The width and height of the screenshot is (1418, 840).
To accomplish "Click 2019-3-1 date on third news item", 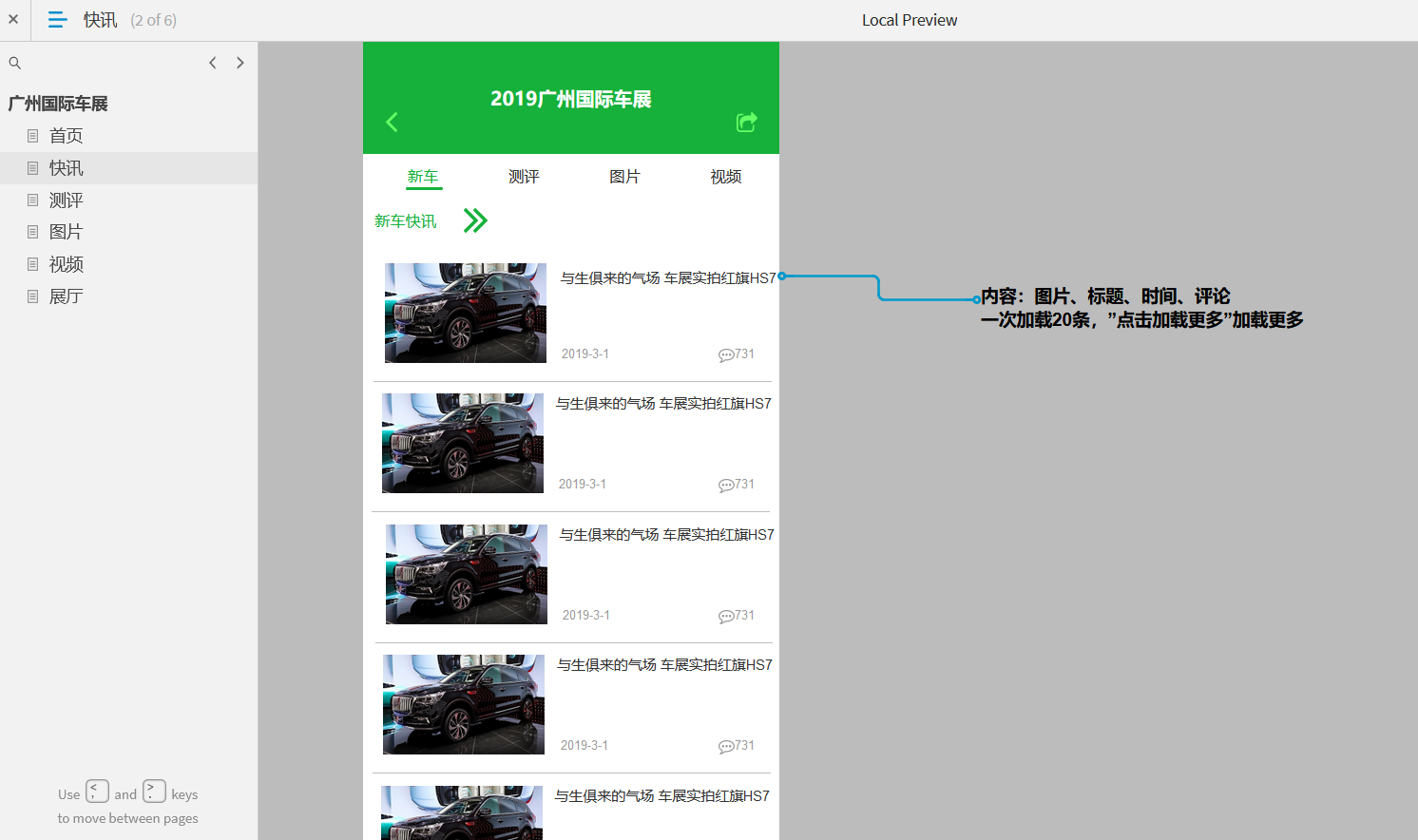I will click(586, 616).
